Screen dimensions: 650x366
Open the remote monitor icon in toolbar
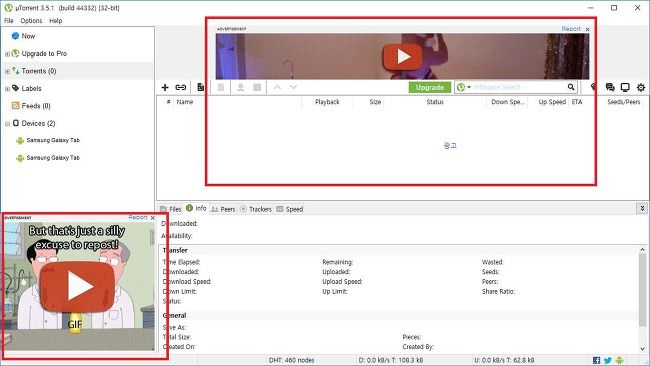[x=625, y=87]
